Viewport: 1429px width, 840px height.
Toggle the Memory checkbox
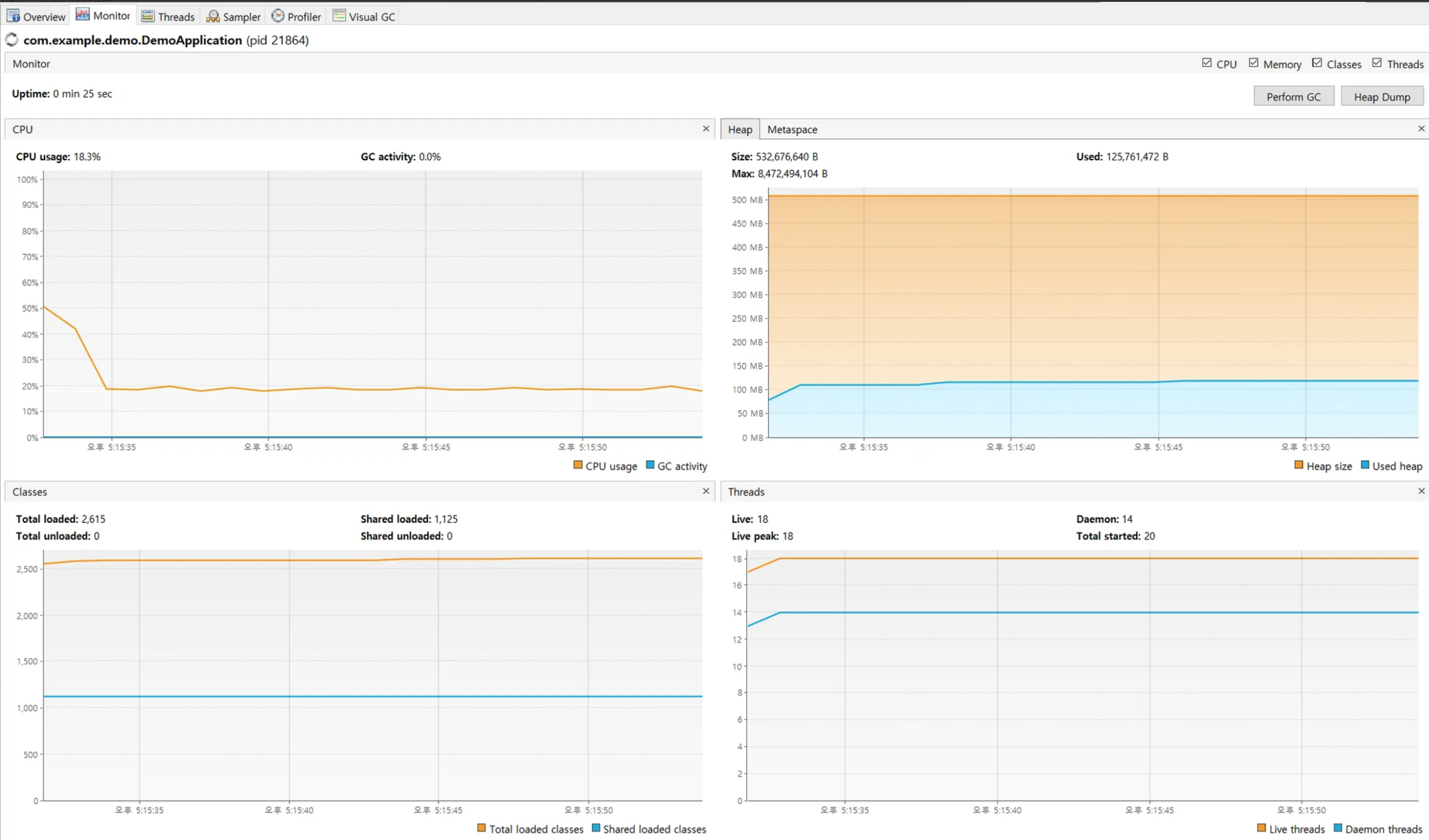[x=1254, y=63]
